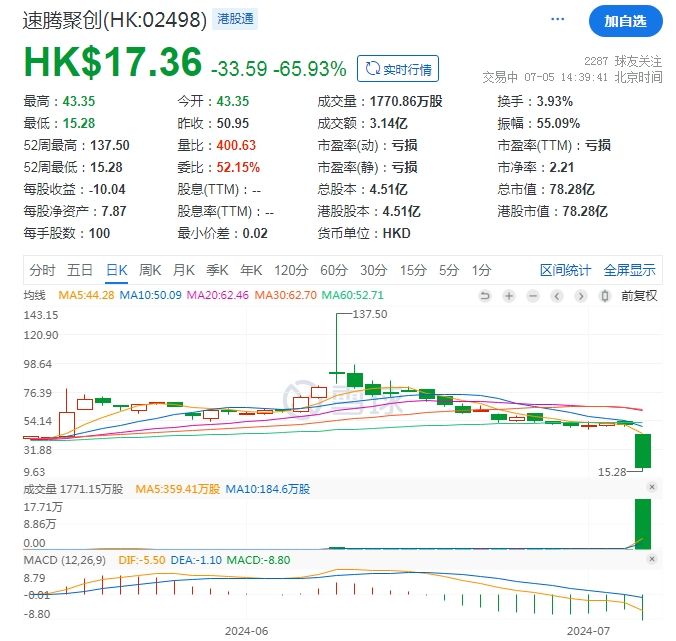Open 区间统计 range statistics
Screen dimensions: 676x641
coord(565,270)
